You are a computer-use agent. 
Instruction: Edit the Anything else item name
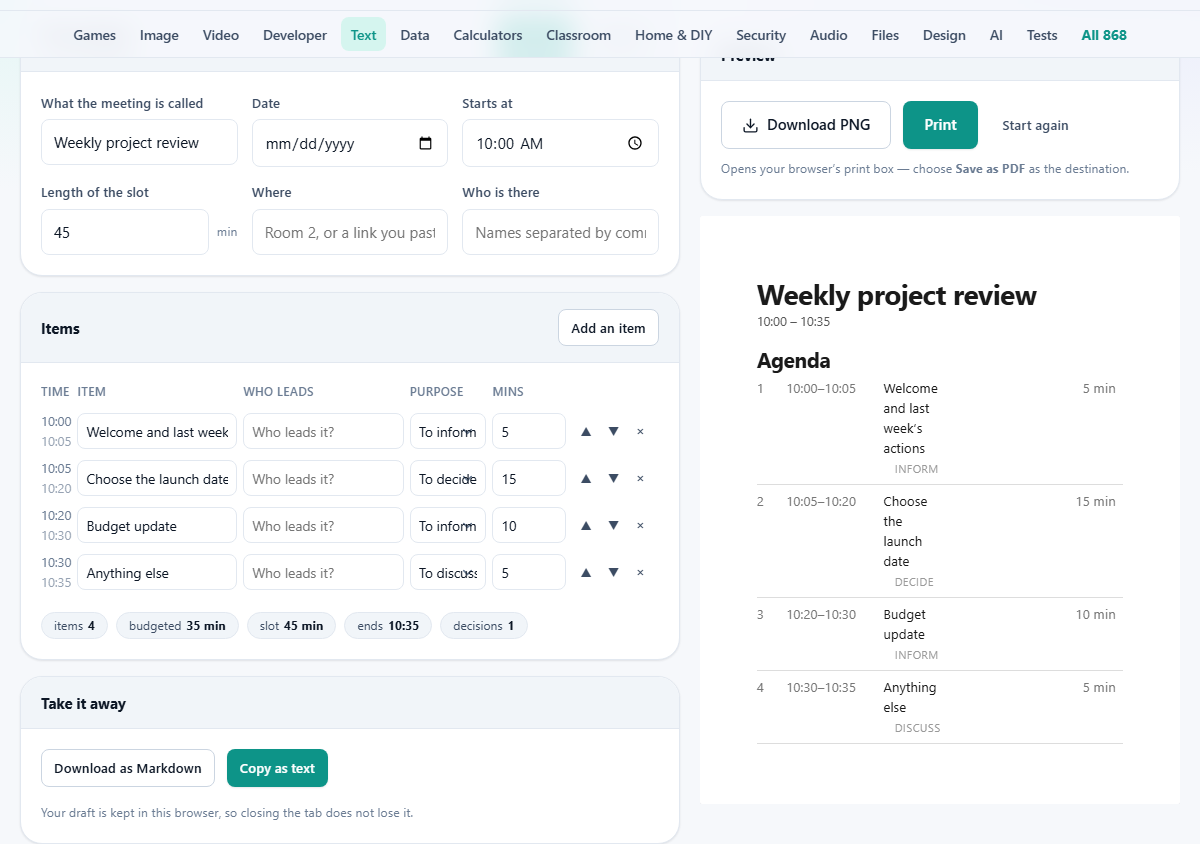pyautogui.click(x=157, y=573)
